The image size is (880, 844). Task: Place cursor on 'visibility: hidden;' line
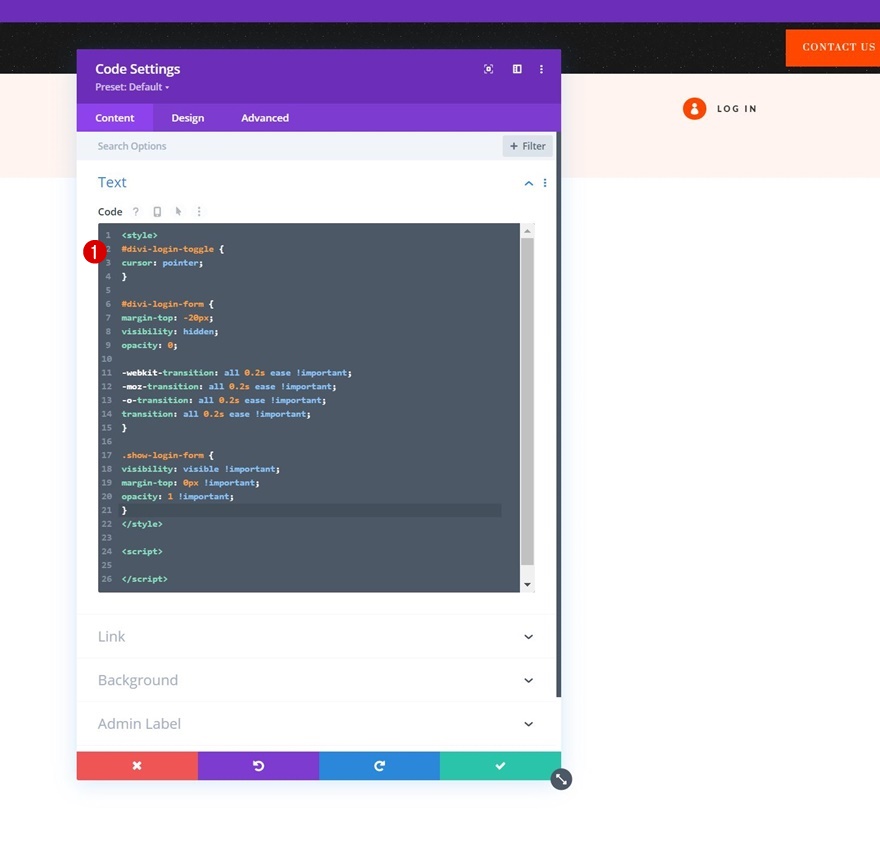pos(169,332)
